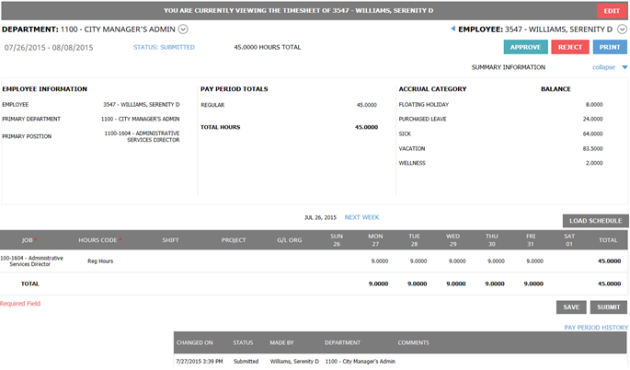The image size is (630, 370).
Task: Open the department dropdown circle arrow
Action: coord(183,29)
